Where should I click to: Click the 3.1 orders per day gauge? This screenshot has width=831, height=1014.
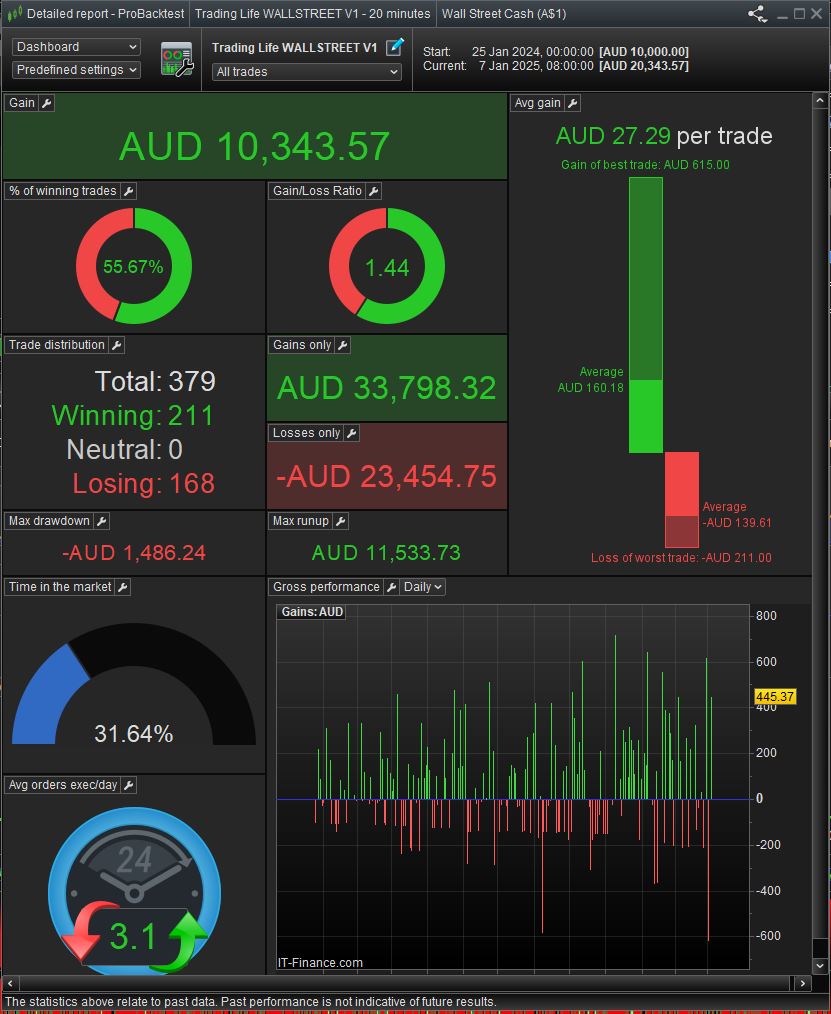coord(134,892)
